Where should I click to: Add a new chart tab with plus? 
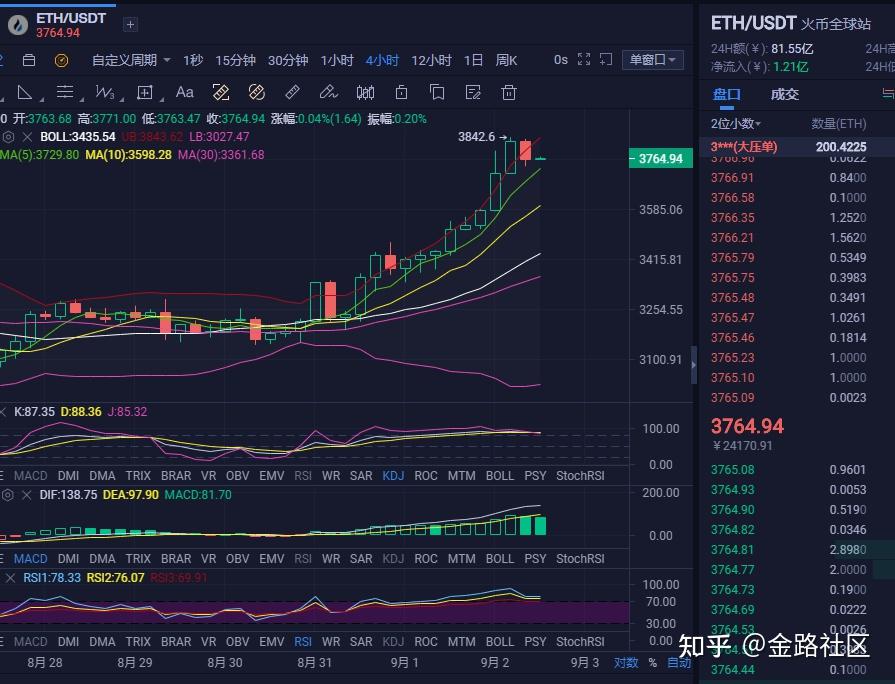click(x=130, y=25)
